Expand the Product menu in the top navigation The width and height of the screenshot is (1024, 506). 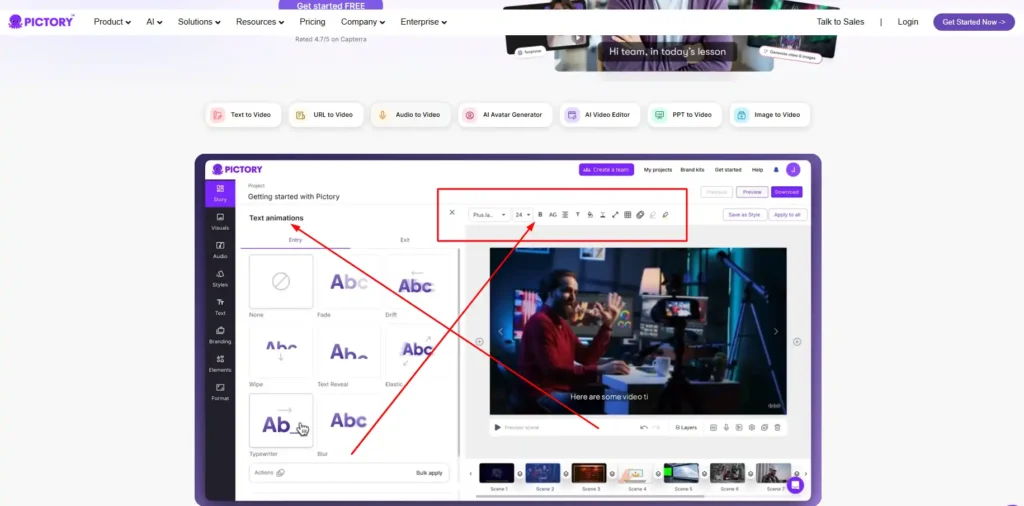pos(112,22)
